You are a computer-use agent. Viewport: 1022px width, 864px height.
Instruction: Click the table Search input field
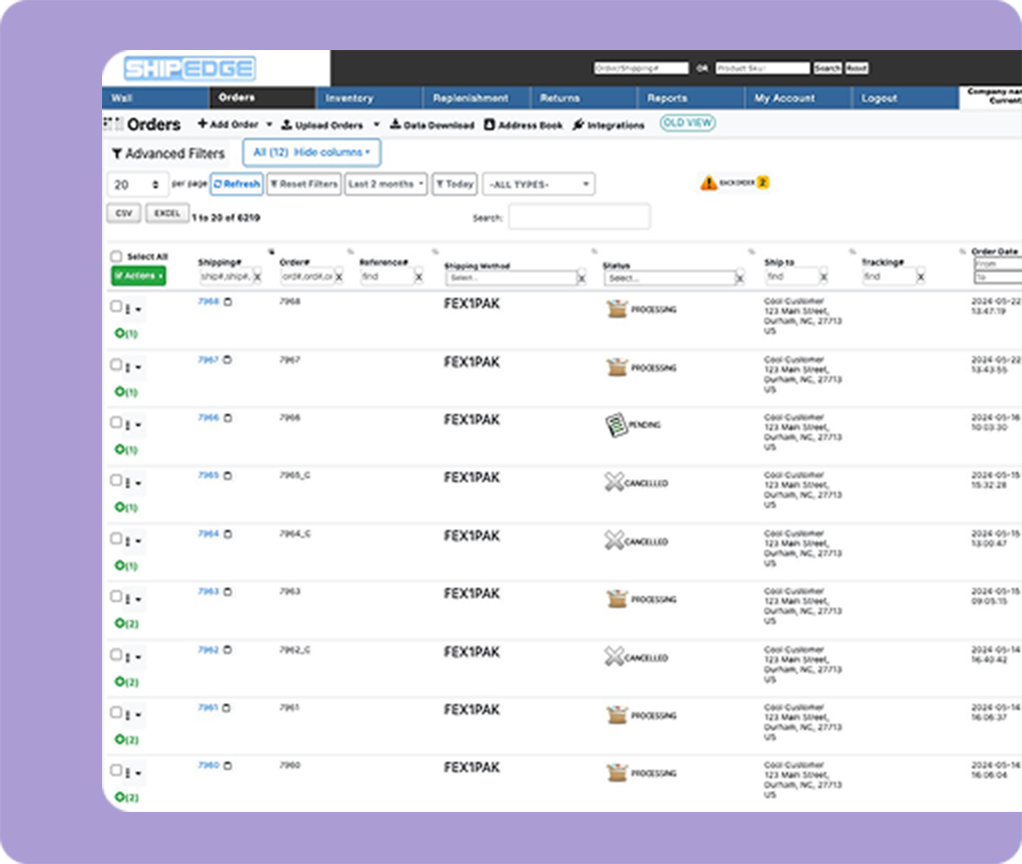579,217
